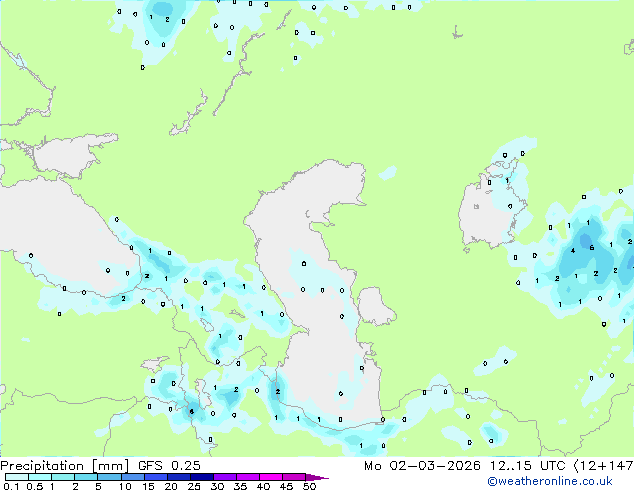Click the '0.1' legend scale label
Screen dimensions: 634x490
pyautogui.click(x=11, y=486)
